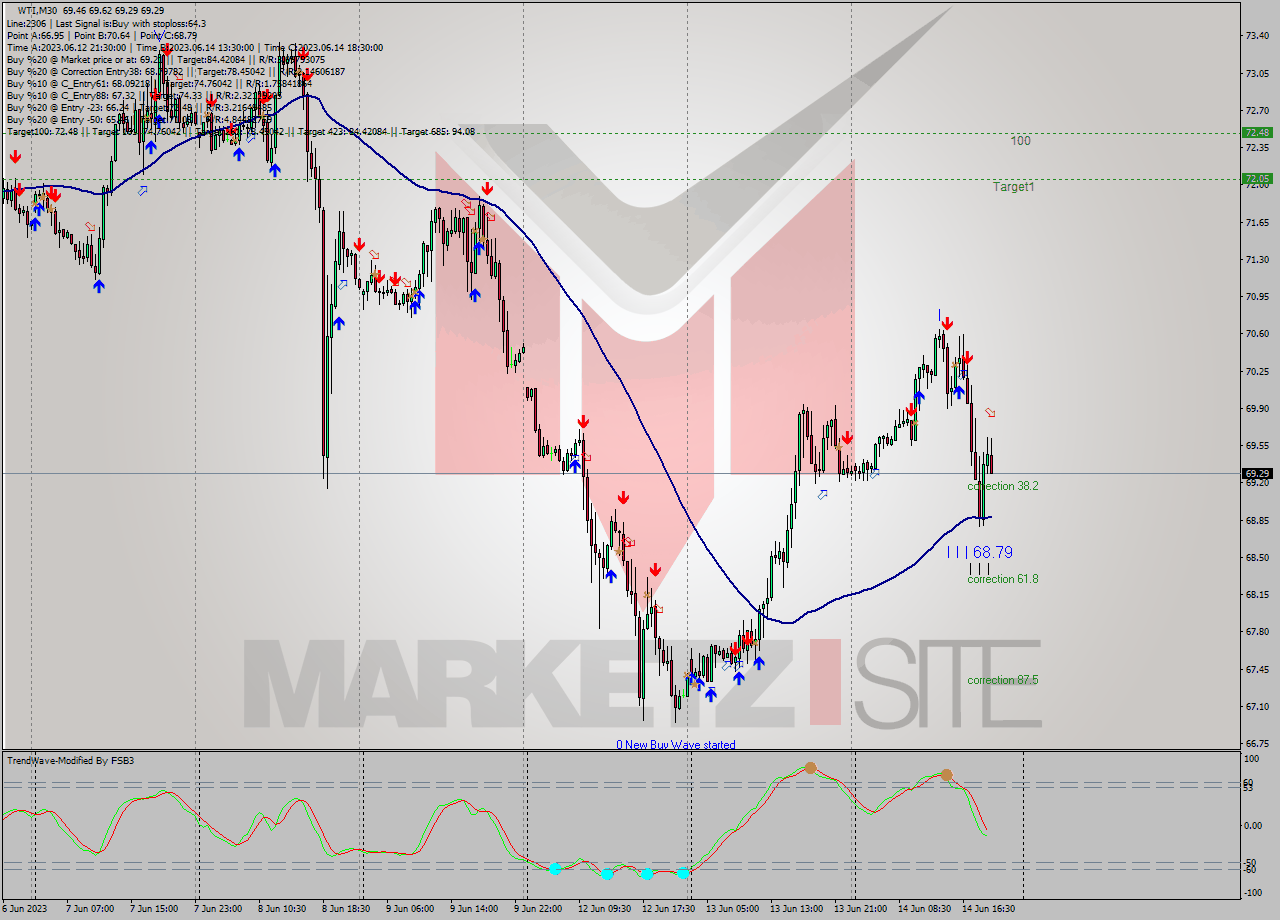Screen dimensions: 1280x920
Task: Click the 73.05 price axis label
Action: click(x=1258, y=73)
